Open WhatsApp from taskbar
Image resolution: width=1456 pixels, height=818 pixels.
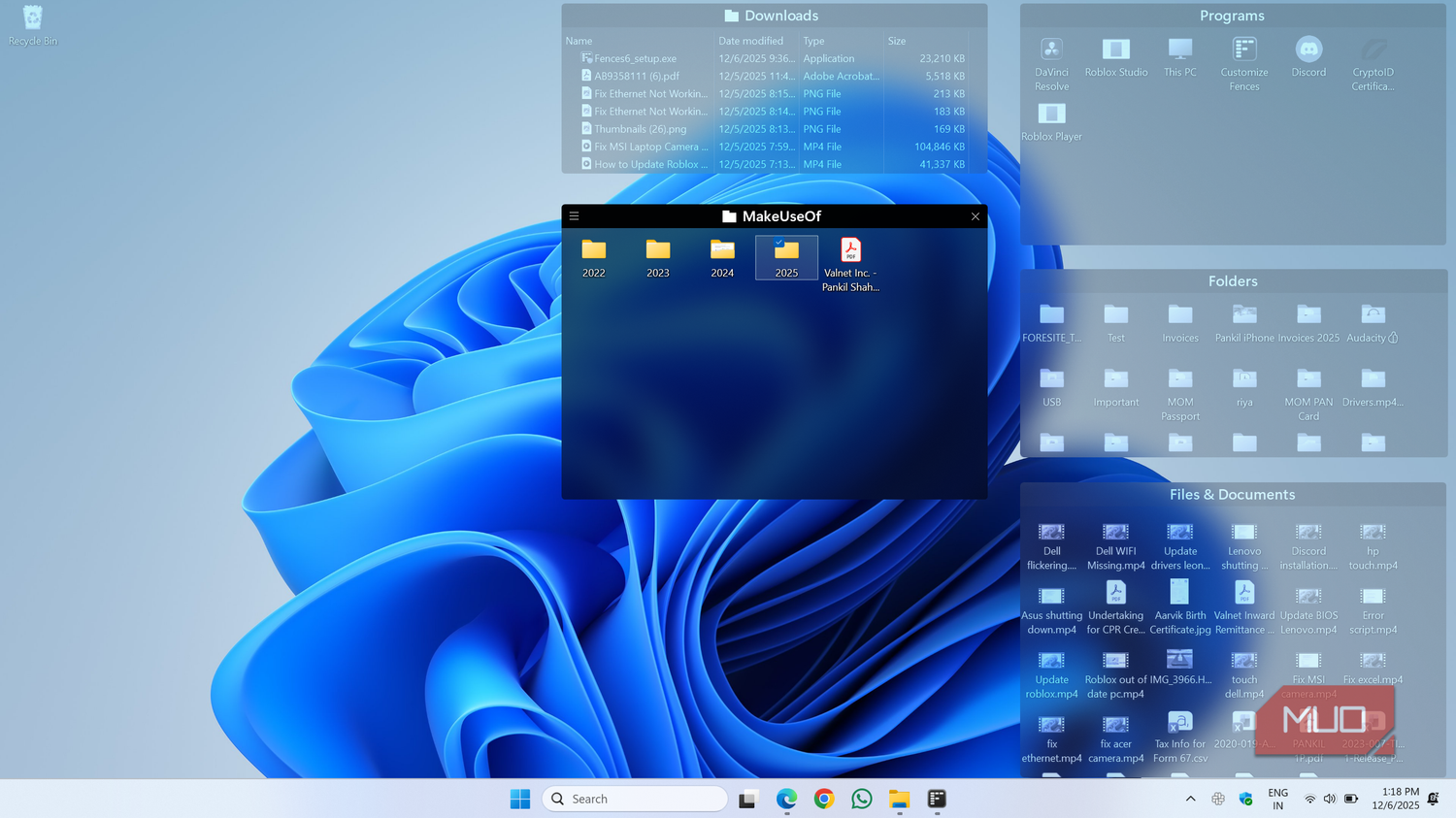click(x=862, y=799)
